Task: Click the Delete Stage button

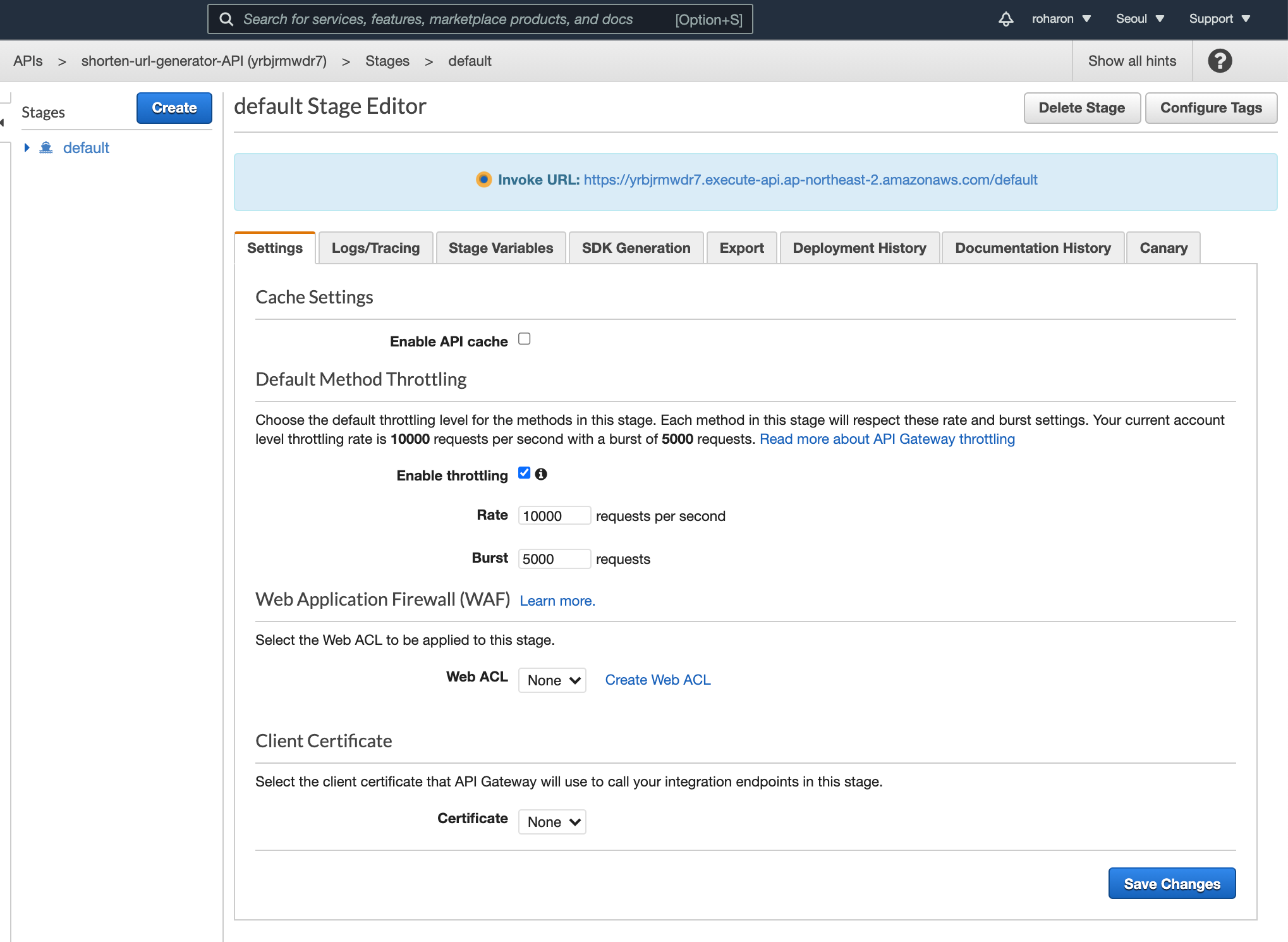Action: coord(1081,107)
